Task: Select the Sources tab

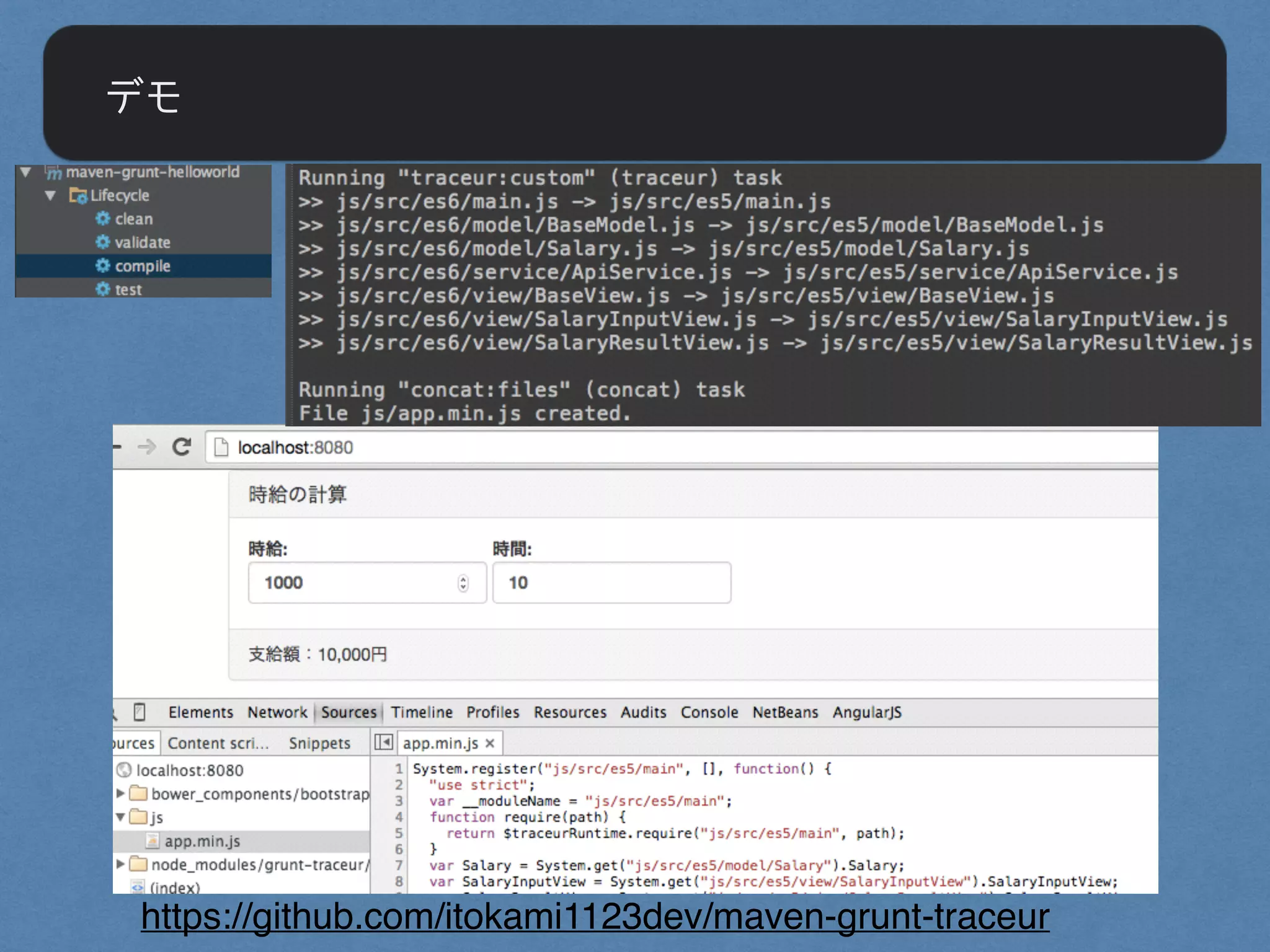Action: [x=349, y=712]
